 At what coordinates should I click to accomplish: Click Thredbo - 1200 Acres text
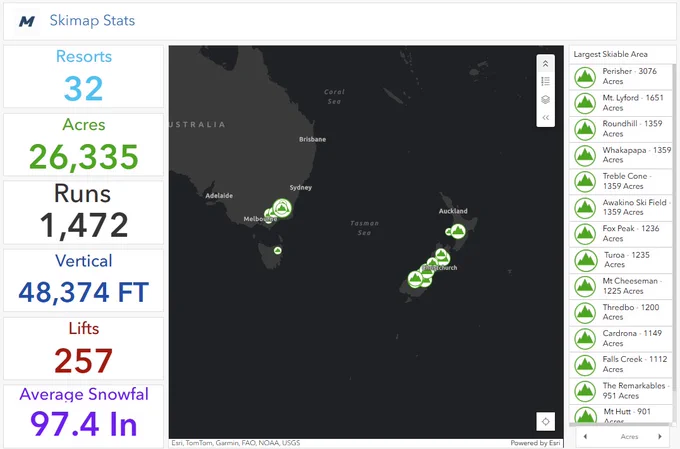coord(631,312)
